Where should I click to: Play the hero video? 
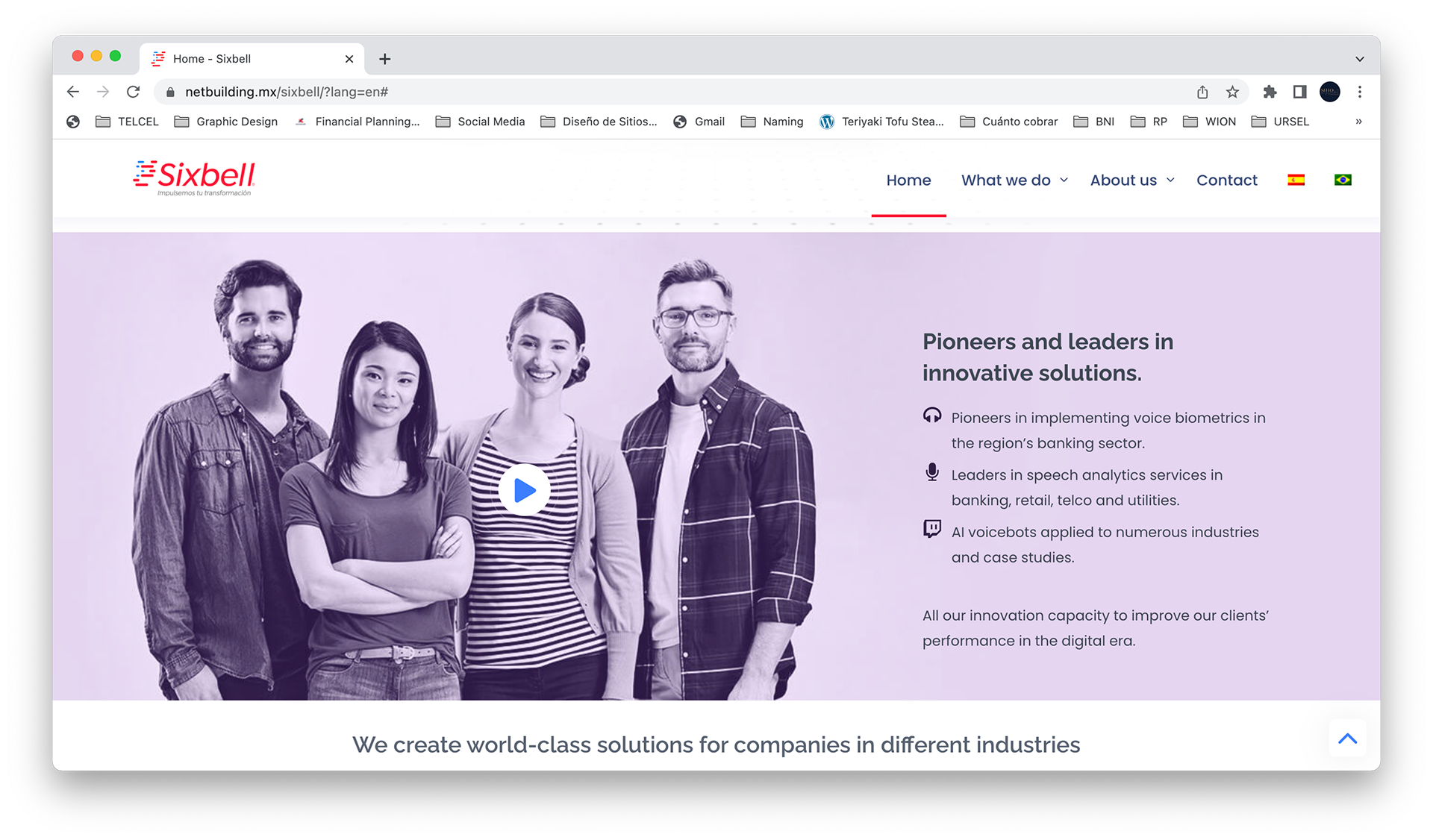click(x=524, y=490)
